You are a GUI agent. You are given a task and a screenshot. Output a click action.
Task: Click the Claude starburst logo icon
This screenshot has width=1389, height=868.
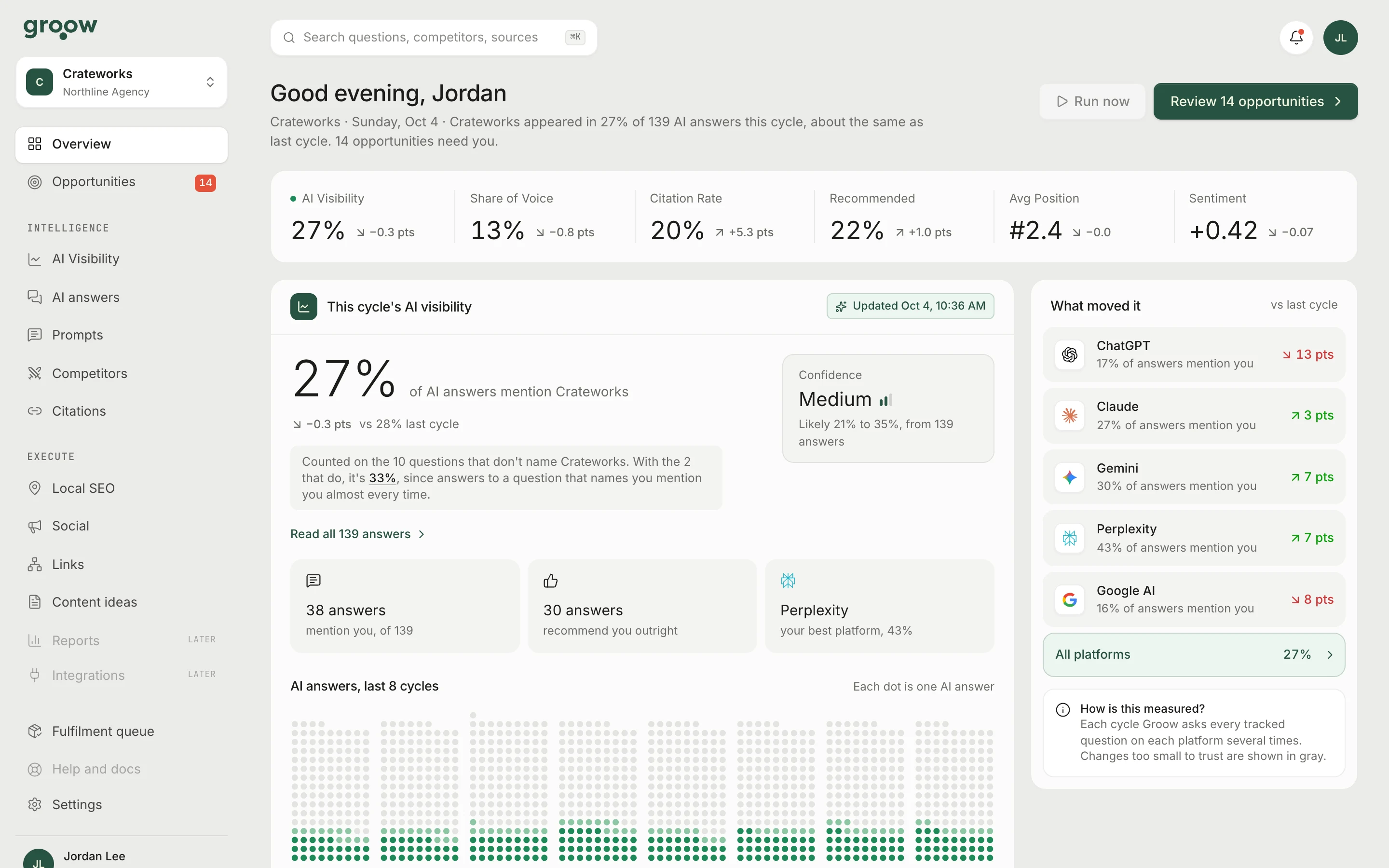[1069, 416]
